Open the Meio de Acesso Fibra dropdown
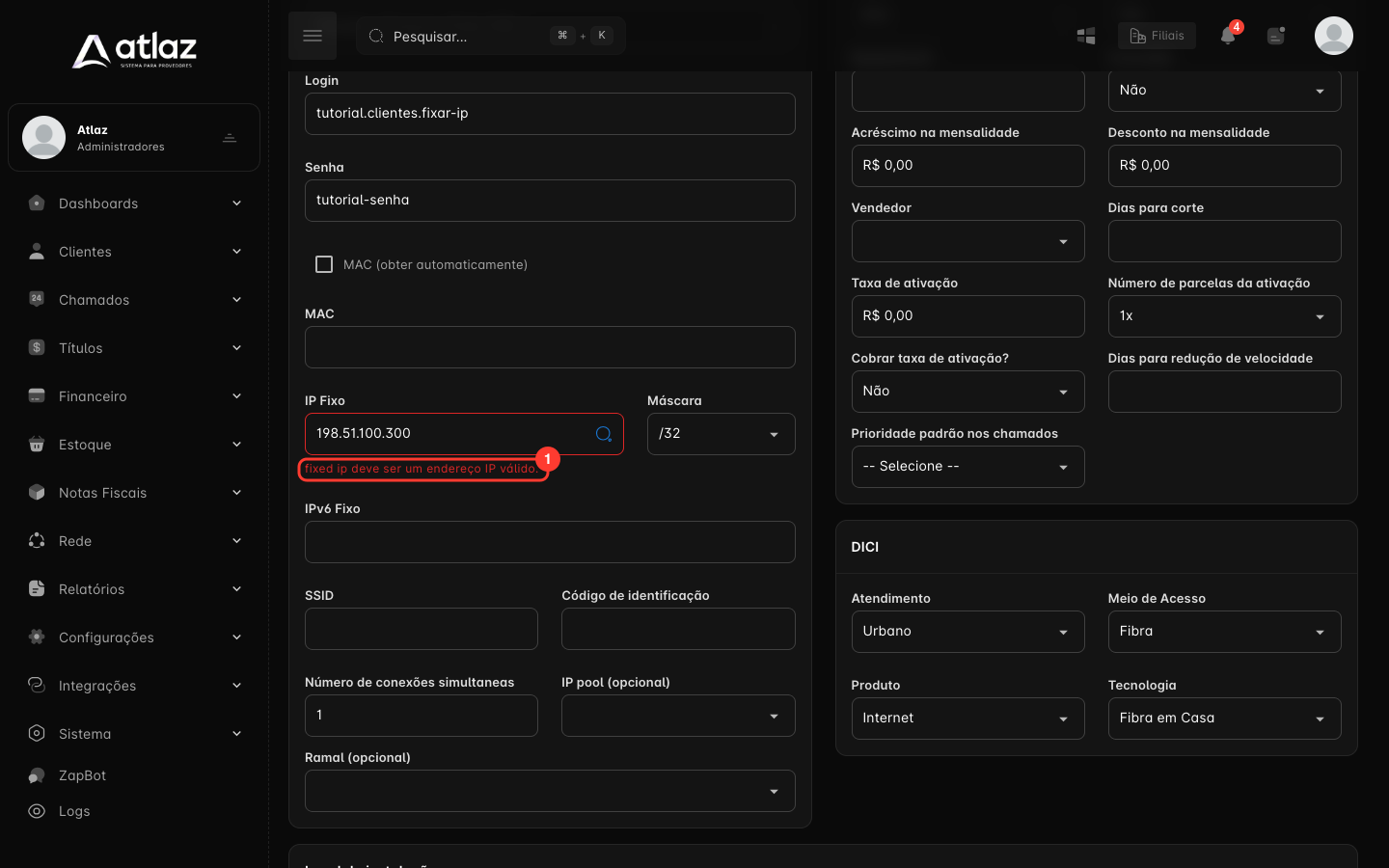 (x=1224, y=632)
